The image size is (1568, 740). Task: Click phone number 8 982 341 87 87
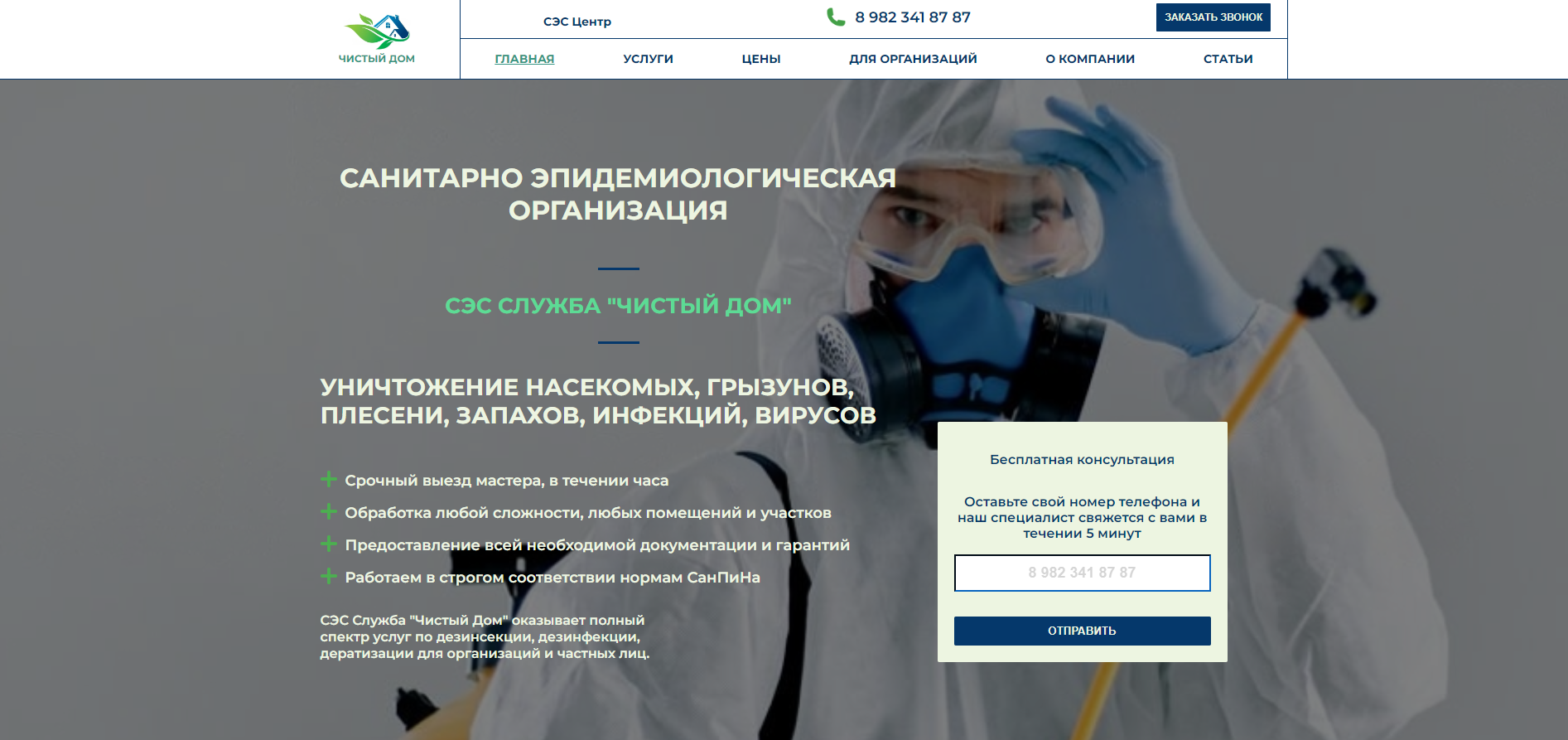coord(913,17)
